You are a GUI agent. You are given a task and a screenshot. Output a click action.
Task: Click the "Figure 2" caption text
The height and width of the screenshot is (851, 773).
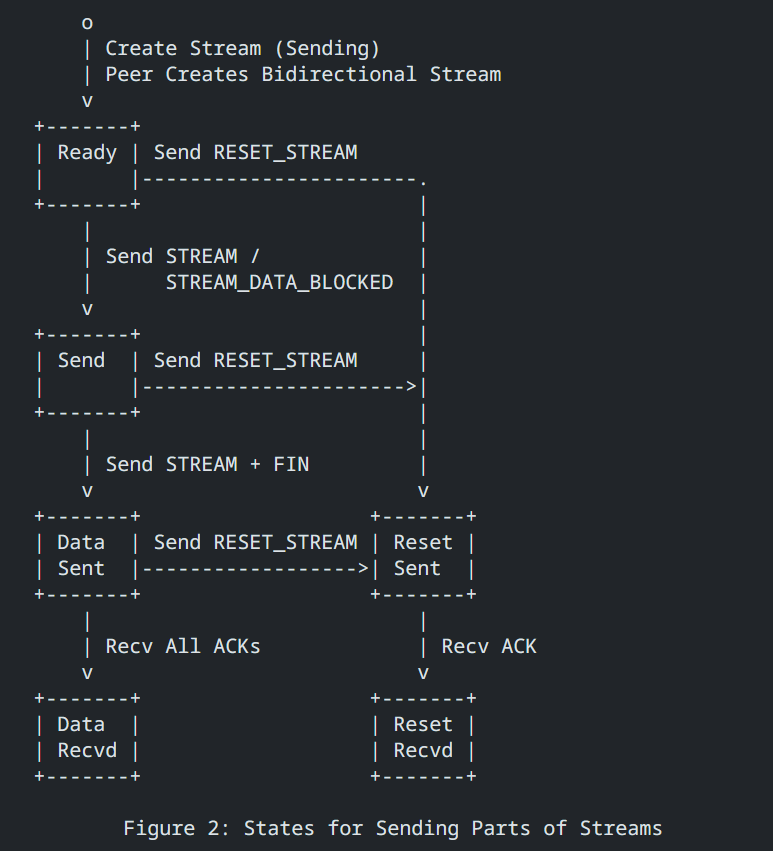(x=392, y=828)
